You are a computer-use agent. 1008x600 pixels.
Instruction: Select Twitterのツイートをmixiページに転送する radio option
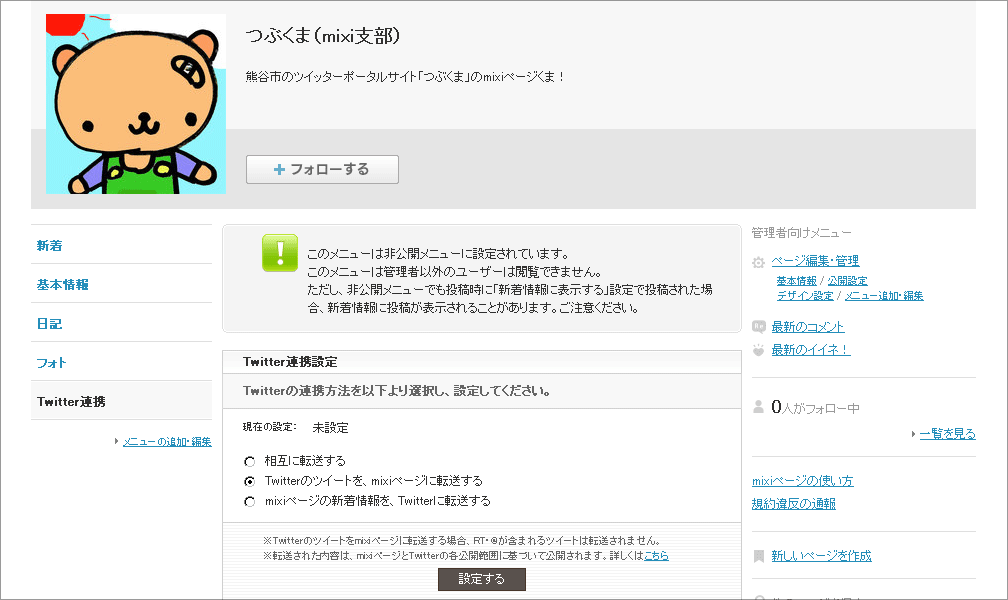(249, 481)
